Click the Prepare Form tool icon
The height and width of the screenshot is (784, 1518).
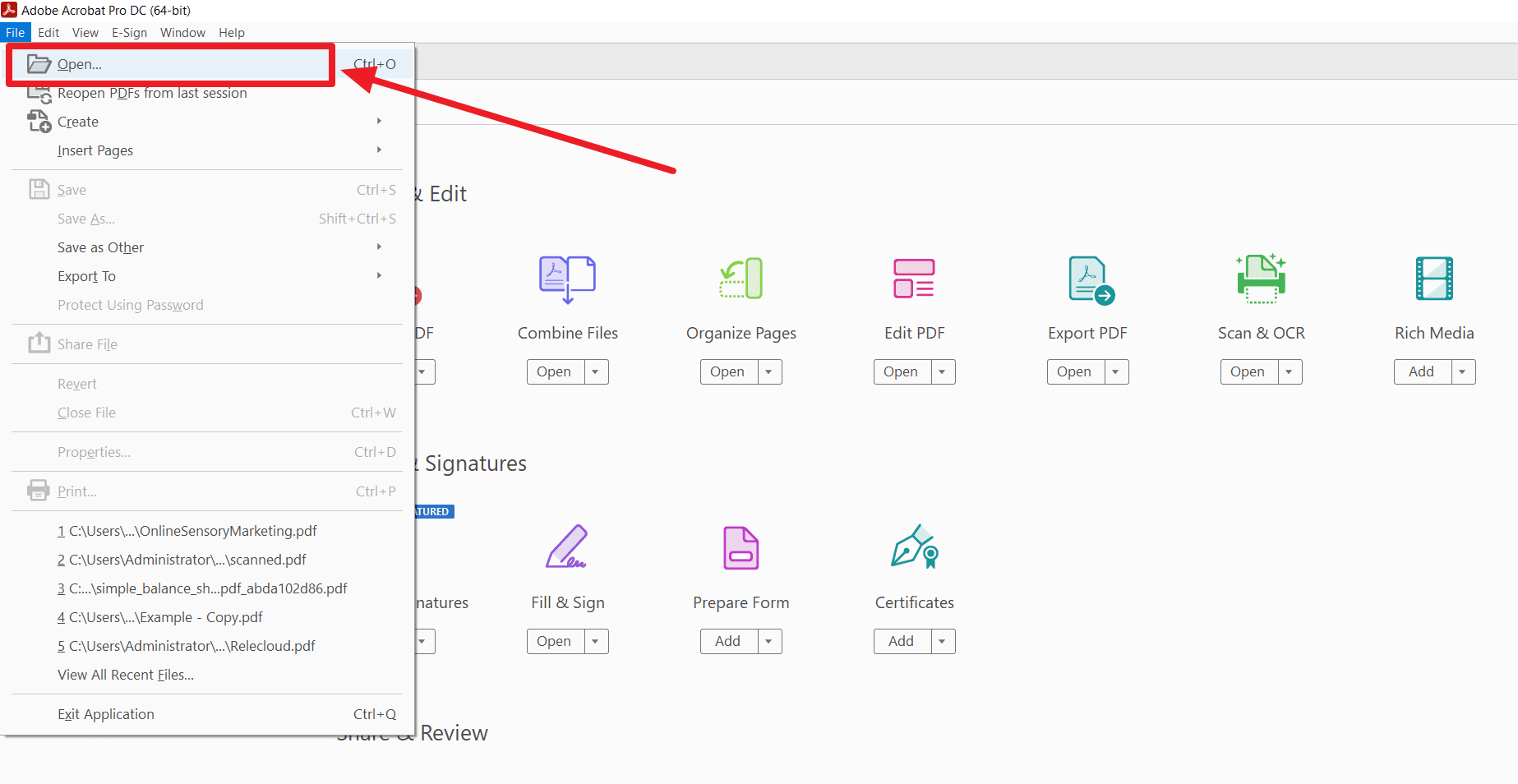click(x=741, y=548)
